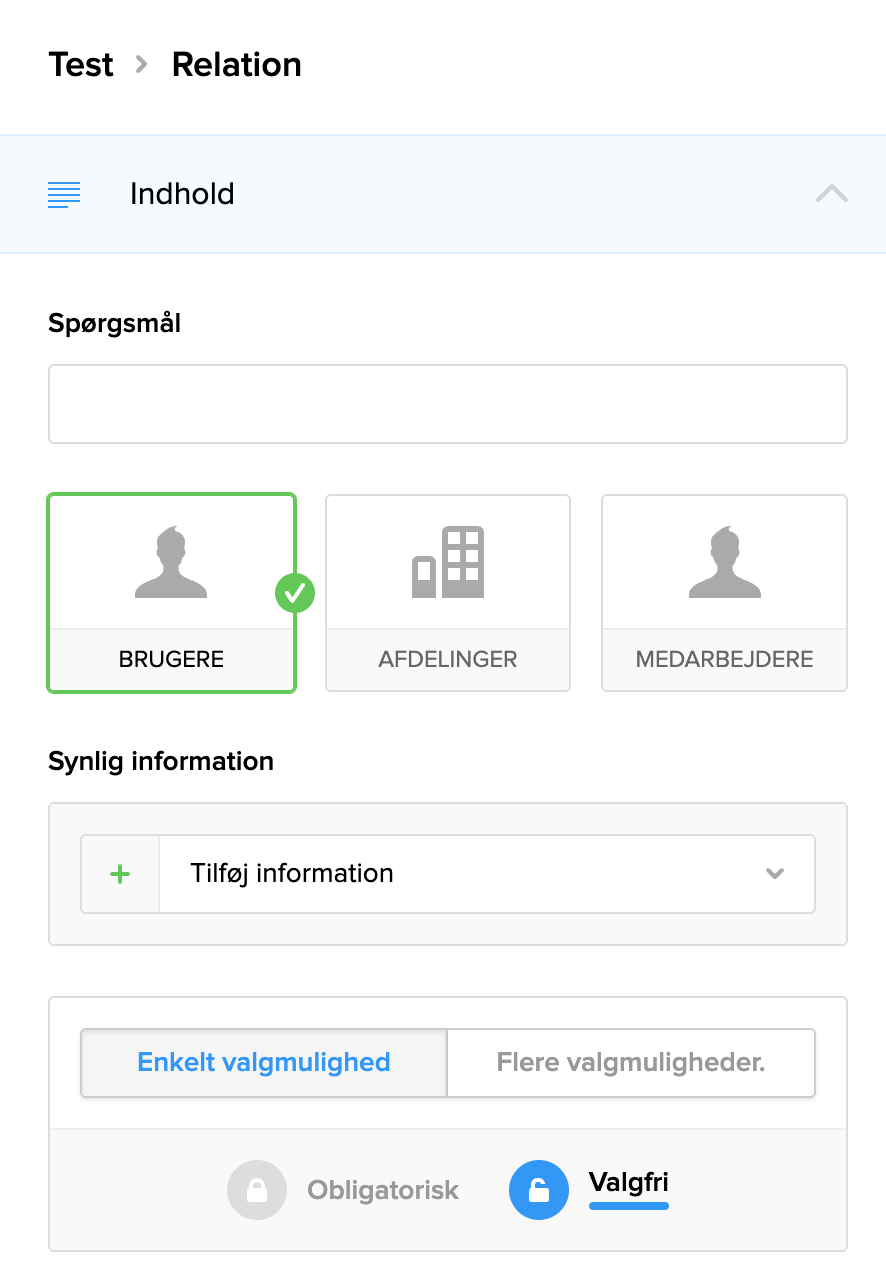Select the MEDARBEJDERE person icon
The width and height of the screenshot is (886, 1282).
[723, 562]
